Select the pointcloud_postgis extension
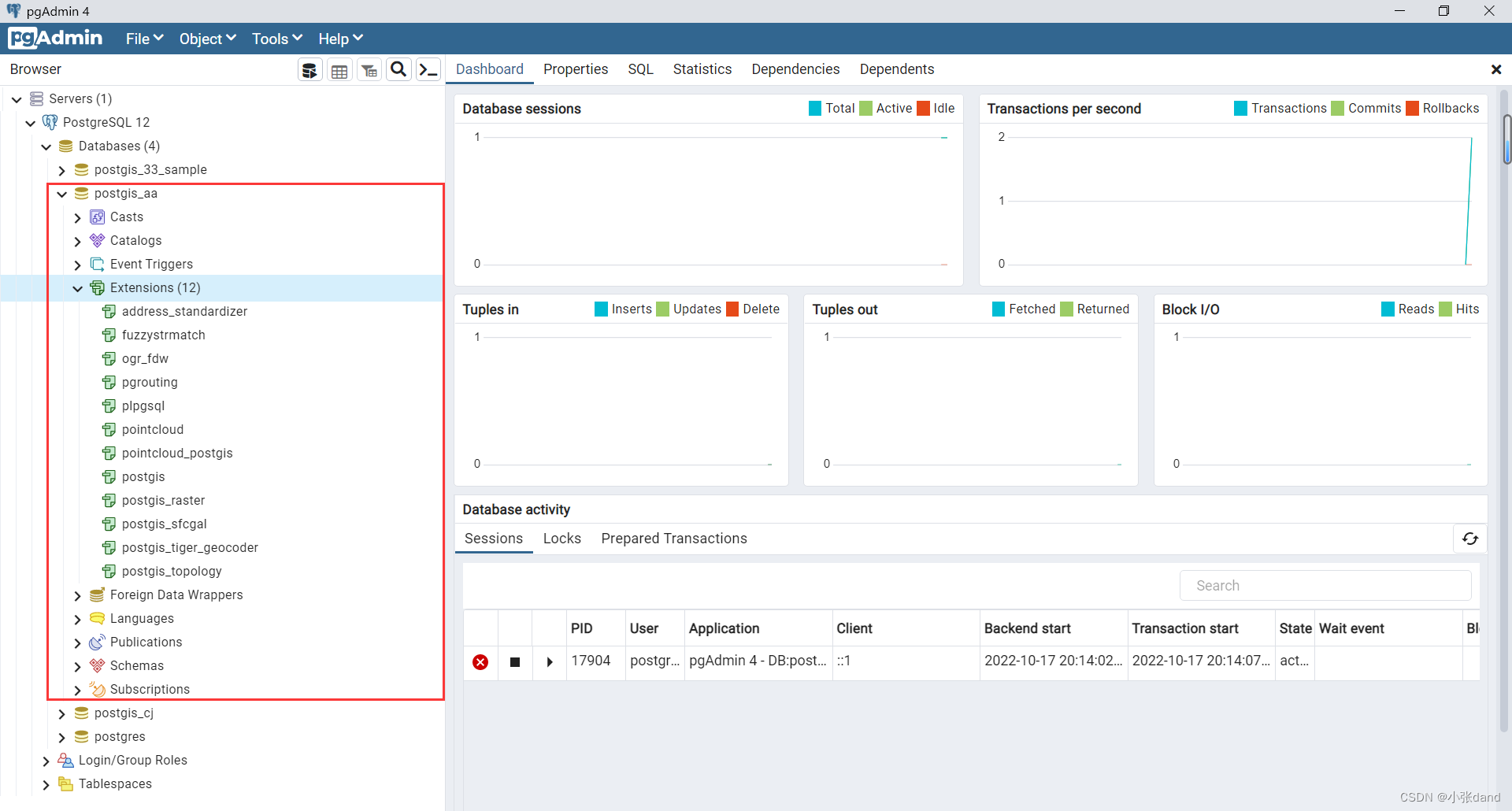 click(x=177, y=454)
